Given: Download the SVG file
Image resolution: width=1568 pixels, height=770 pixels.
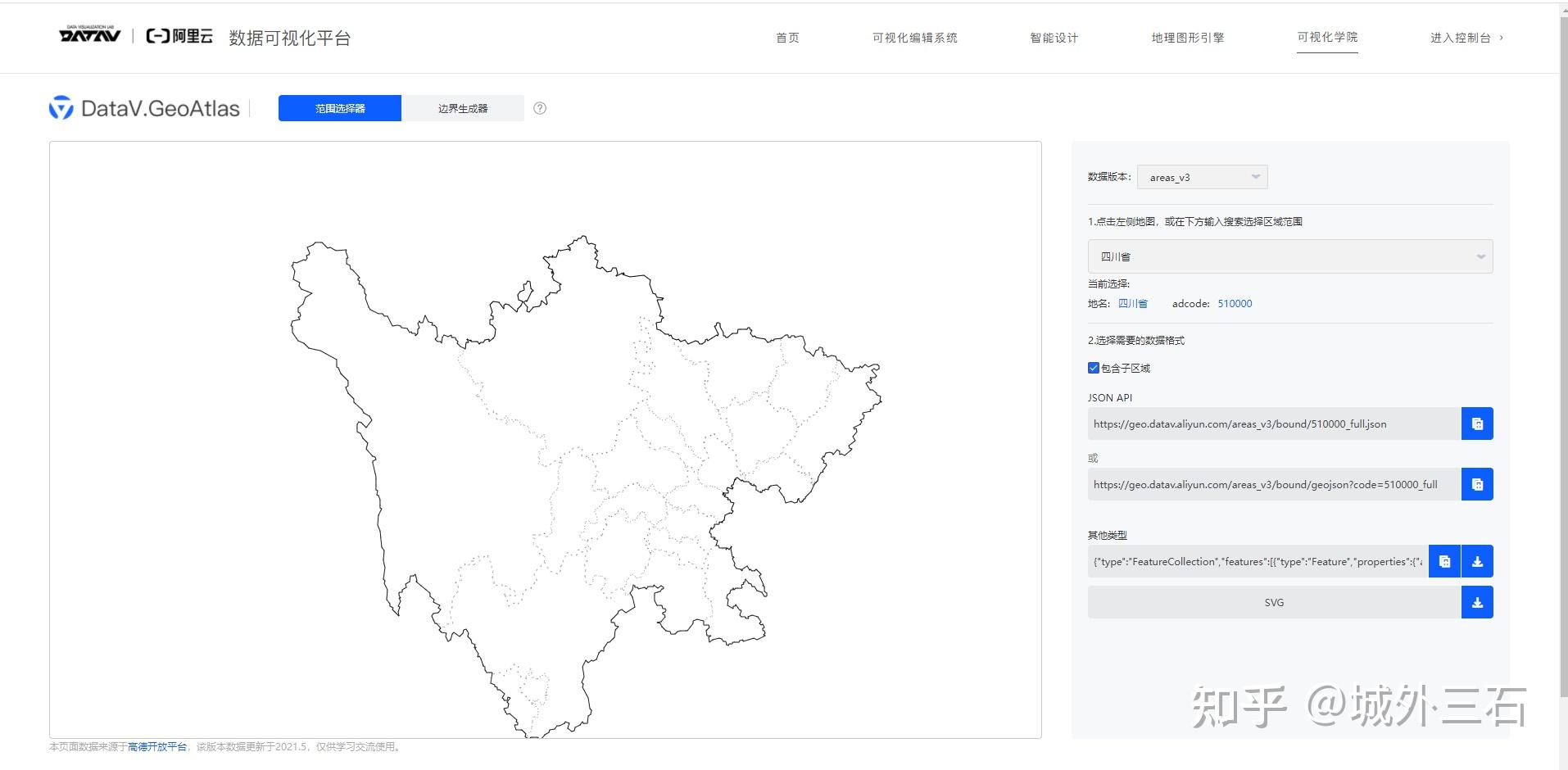Looking at the screenshot, I should [x=1477, y=602].
